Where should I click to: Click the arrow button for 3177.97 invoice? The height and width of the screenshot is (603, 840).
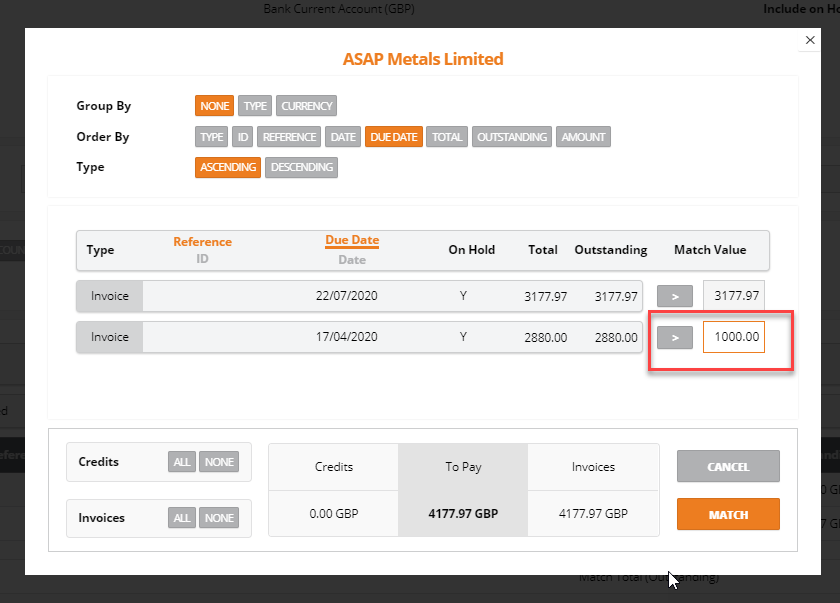675,296
